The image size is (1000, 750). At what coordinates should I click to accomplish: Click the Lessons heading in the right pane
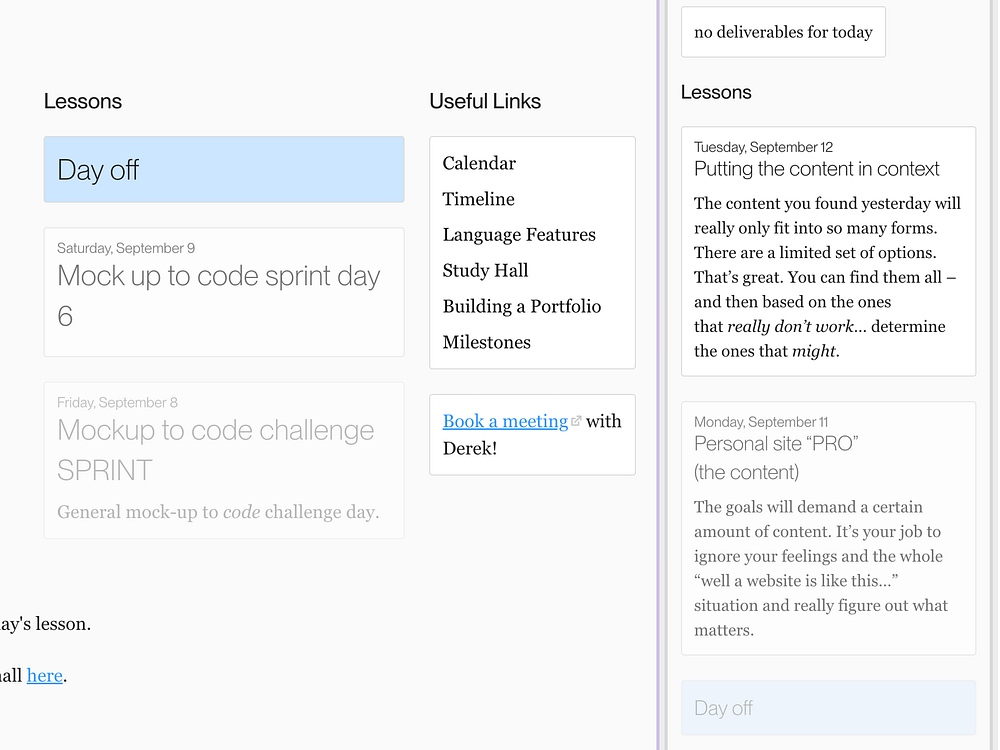pos(716,92)
